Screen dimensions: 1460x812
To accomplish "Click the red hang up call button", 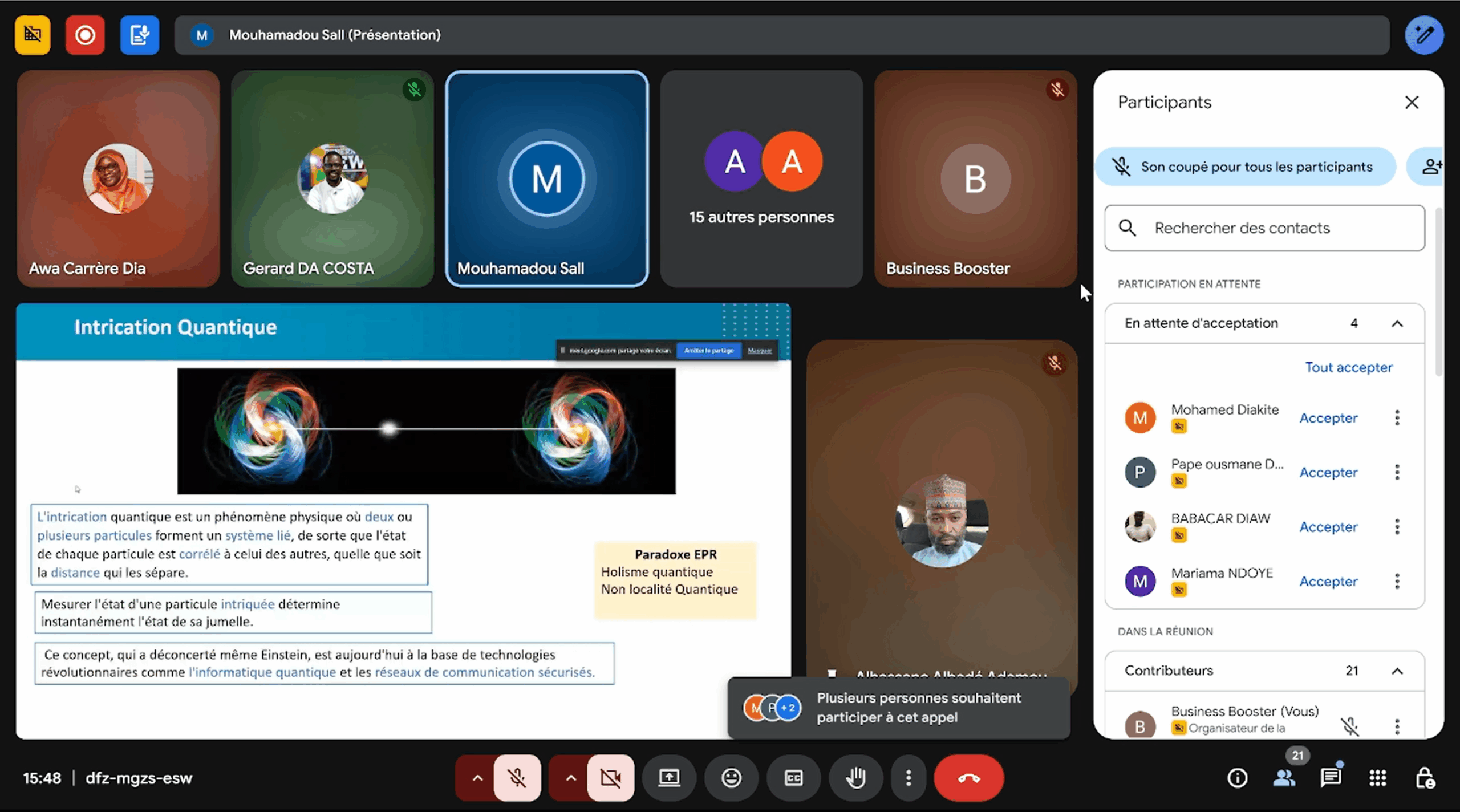I will (968, 778).
